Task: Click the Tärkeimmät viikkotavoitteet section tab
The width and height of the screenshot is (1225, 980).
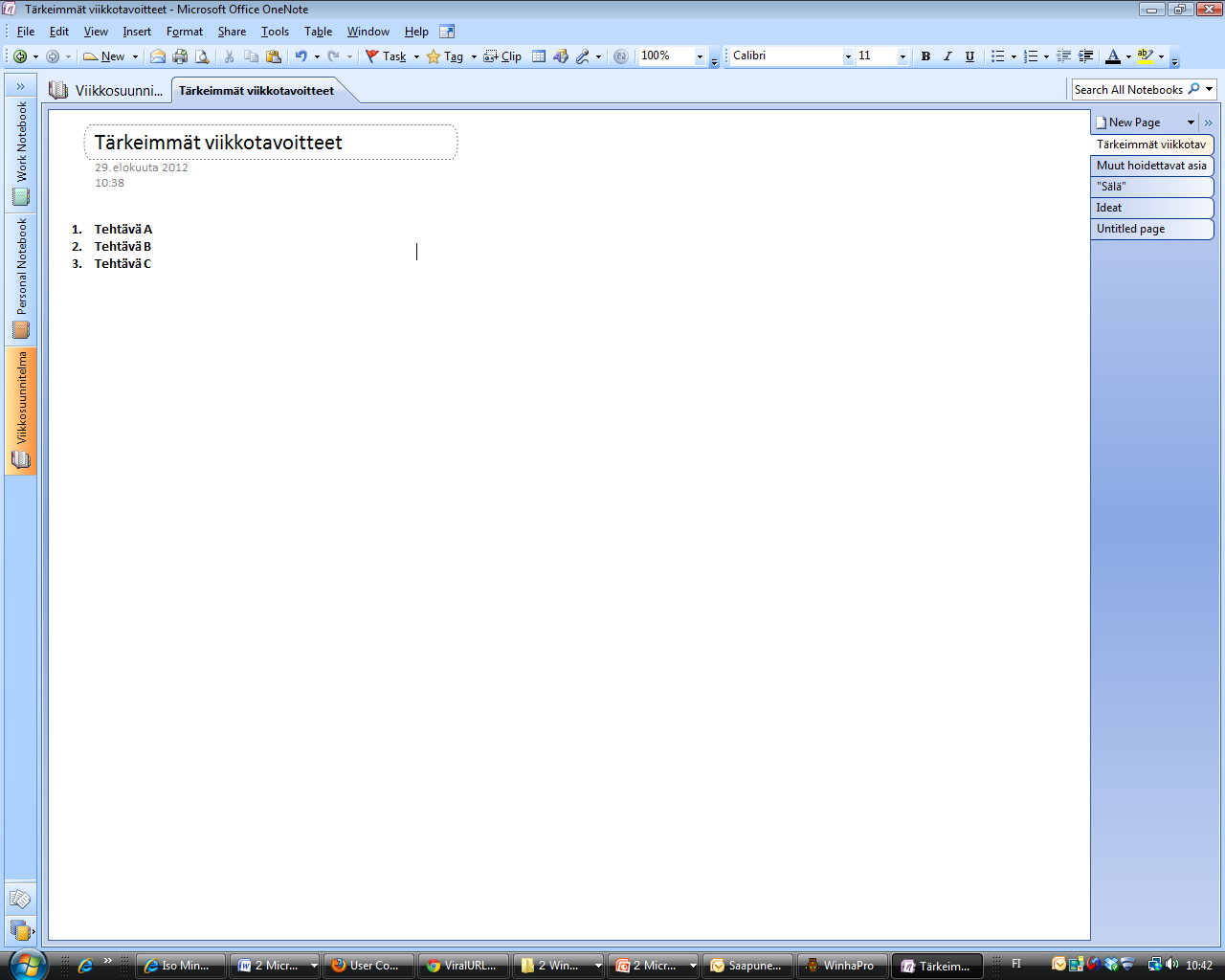Action: coord(256,91)
